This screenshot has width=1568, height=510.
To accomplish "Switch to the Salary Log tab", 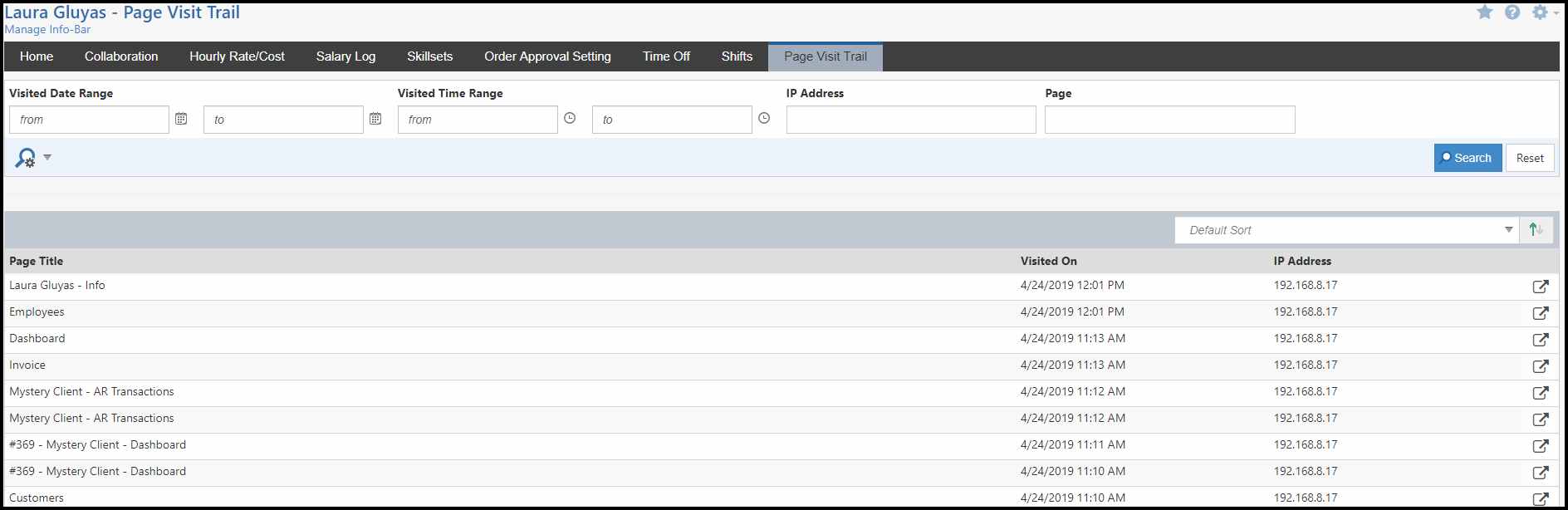I will click(x=345, y=56).
